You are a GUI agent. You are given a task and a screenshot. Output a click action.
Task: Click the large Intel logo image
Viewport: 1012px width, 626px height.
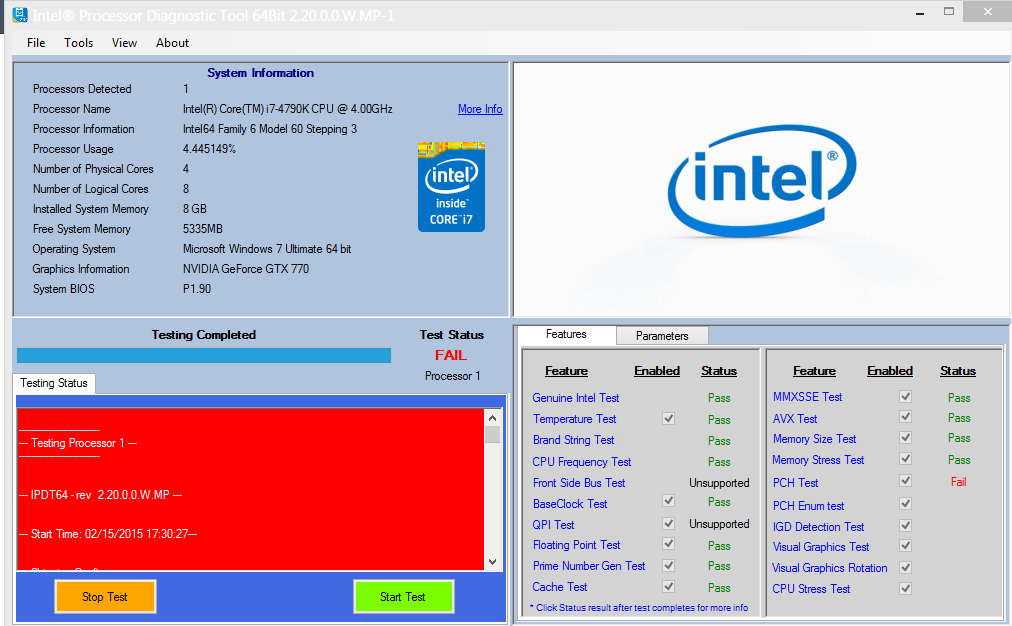[x=762, y=181]
